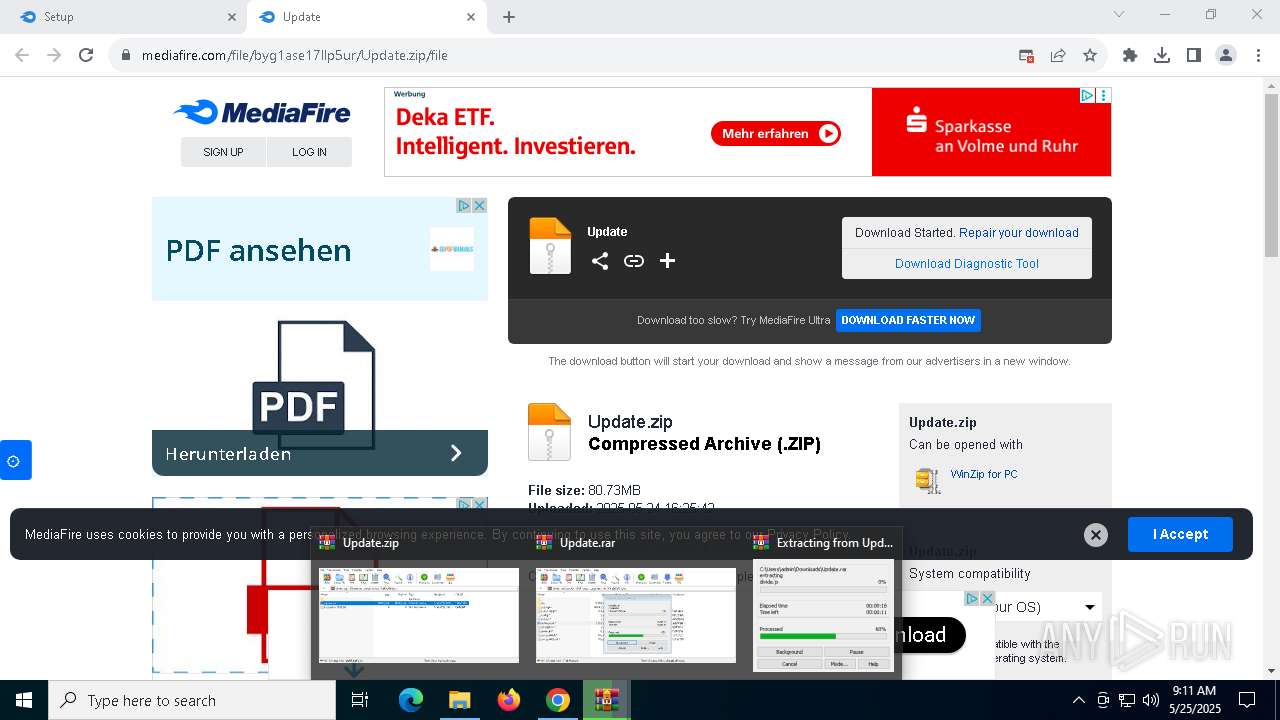Image resolution: width=1280 pixels, height=720 pixels.
Task: Click I Accept cookies button
Action: pos(1180,534)
